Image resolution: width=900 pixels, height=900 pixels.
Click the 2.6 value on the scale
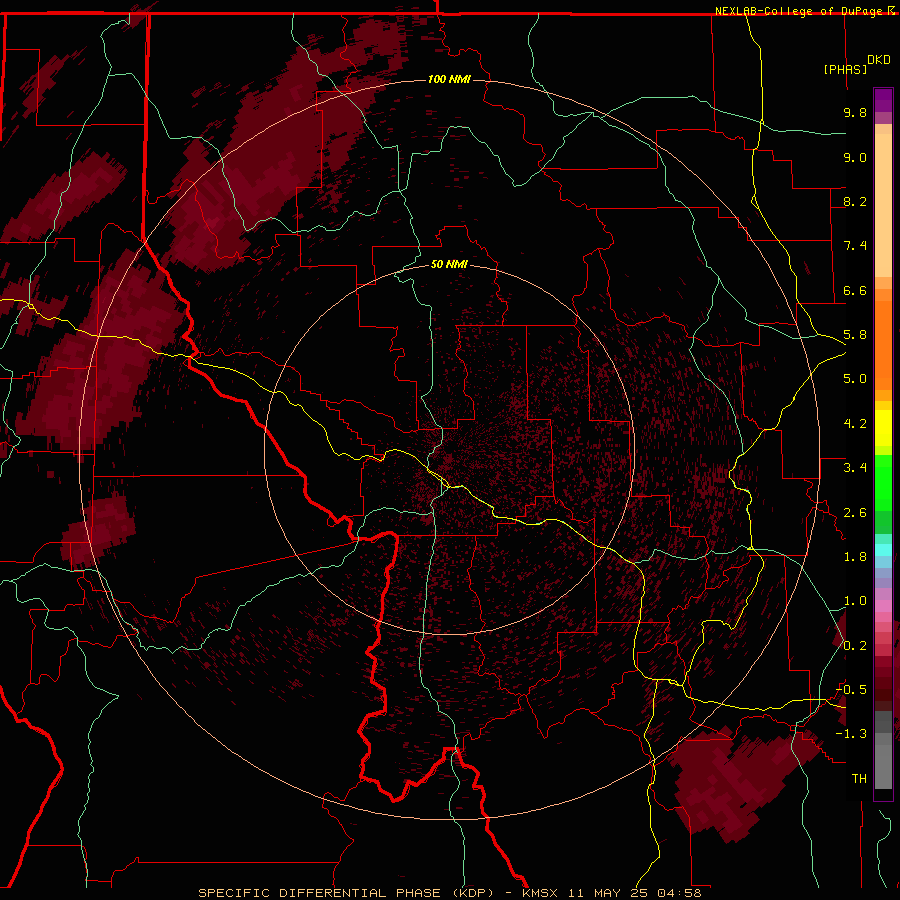coord(855,512)
